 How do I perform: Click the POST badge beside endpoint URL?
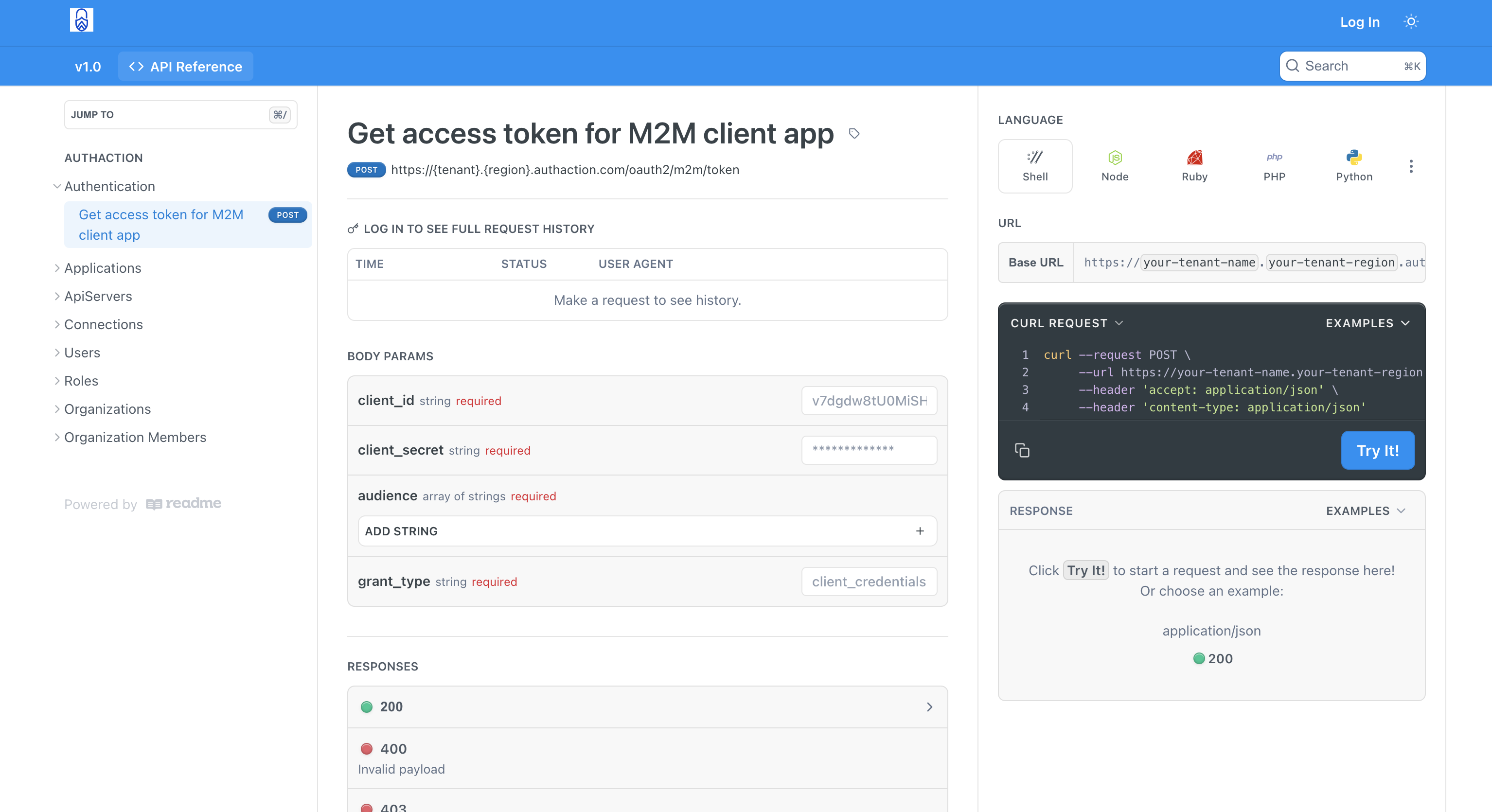click(366, 170)
